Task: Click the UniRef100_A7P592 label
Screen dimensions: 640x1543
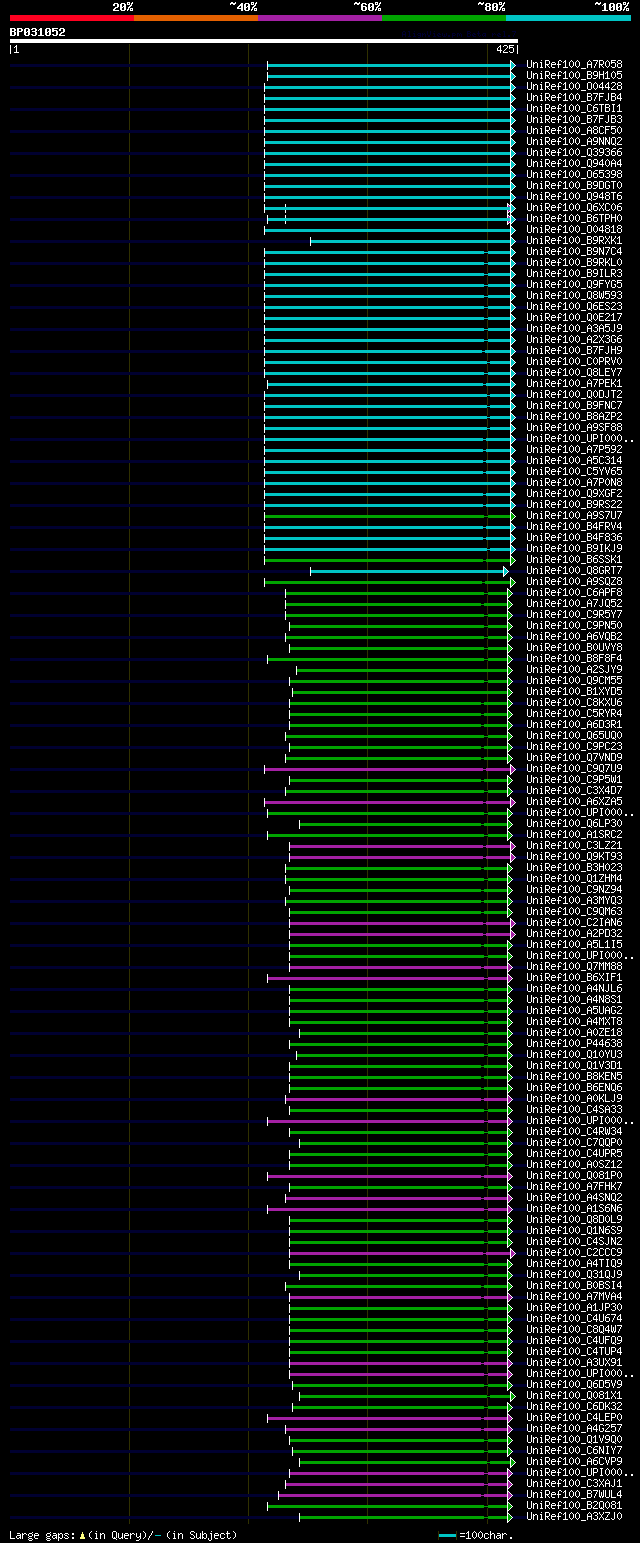Action: (574, 449)
